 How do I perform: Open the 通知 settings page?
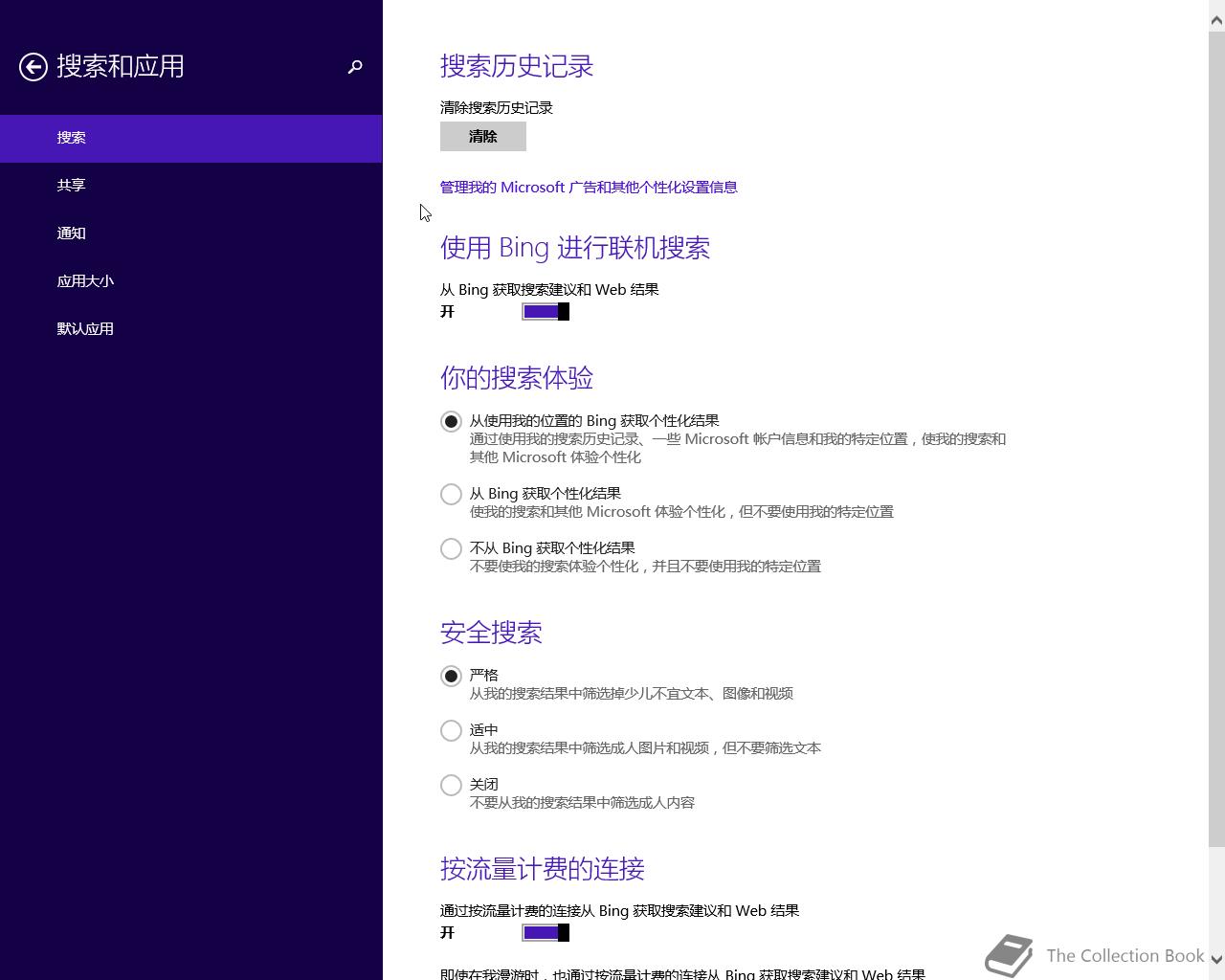tap(191, 234)
